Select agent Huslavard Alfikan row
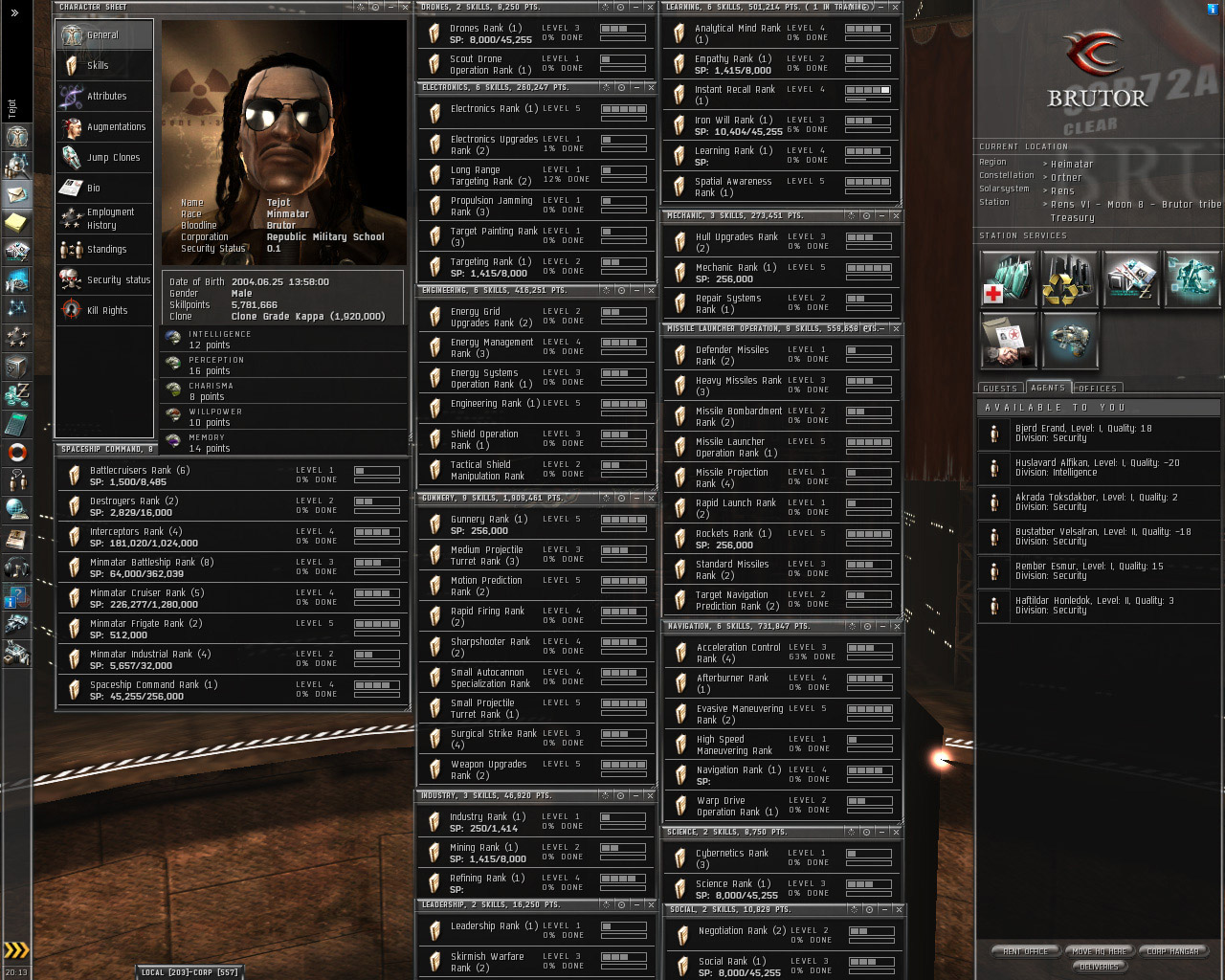1225x980 pixels. tap(1099, 468)
